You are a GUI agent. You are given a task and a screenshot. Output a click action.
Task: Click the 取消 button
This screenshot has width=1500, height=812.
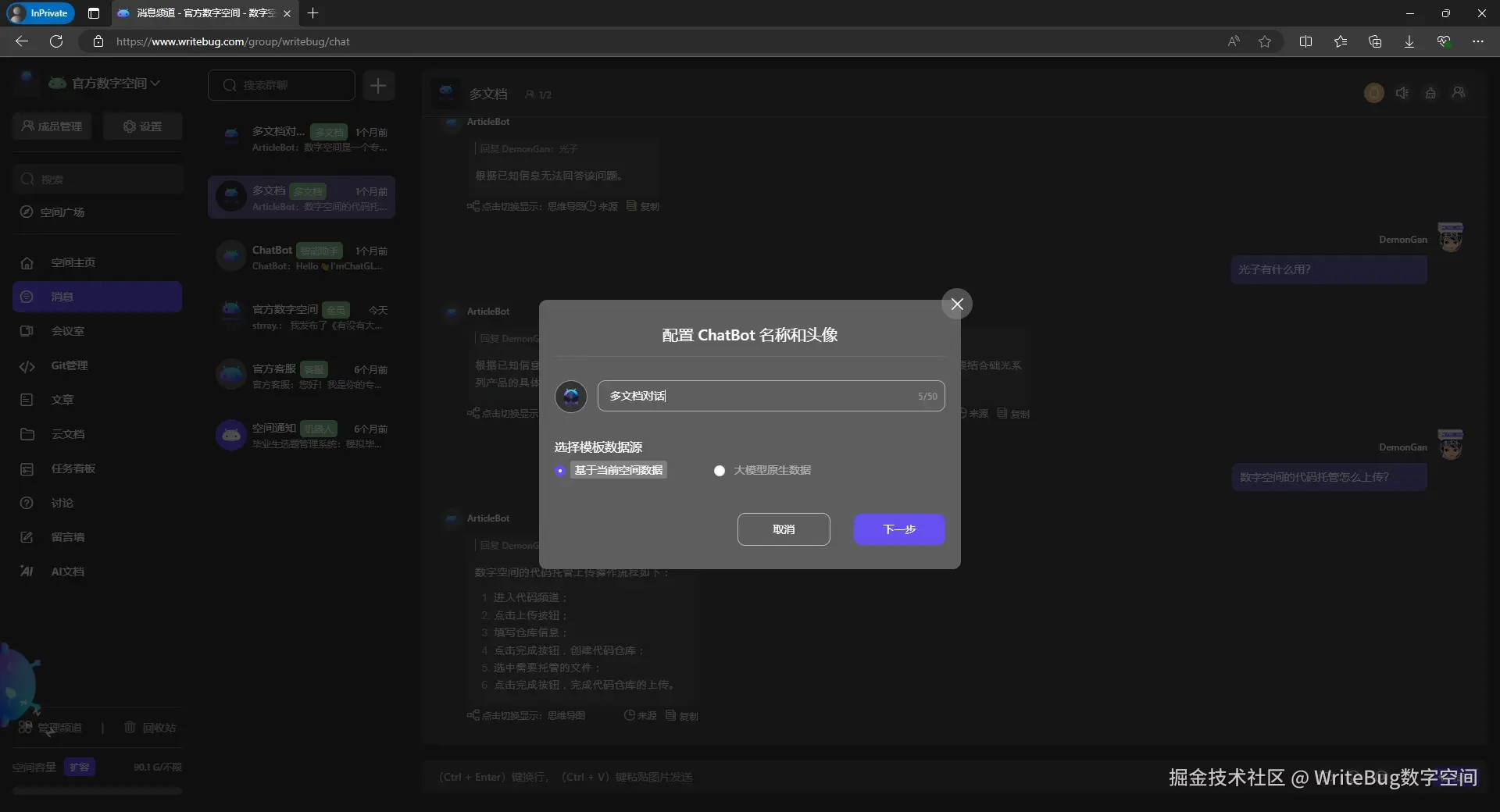783,529
